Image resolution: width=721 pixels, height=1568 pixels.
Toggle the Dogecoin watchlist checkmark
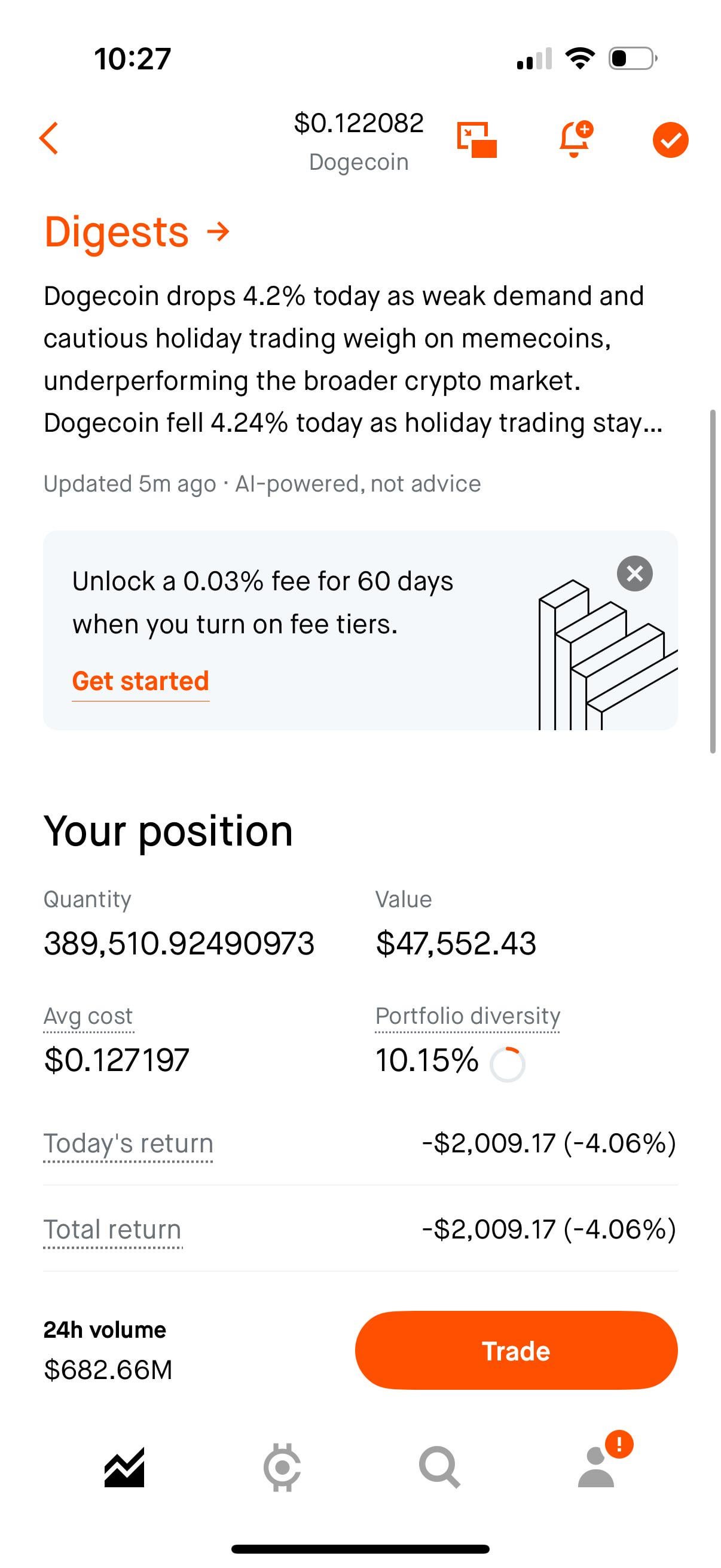pyautogui.click(x=670, y=140)
